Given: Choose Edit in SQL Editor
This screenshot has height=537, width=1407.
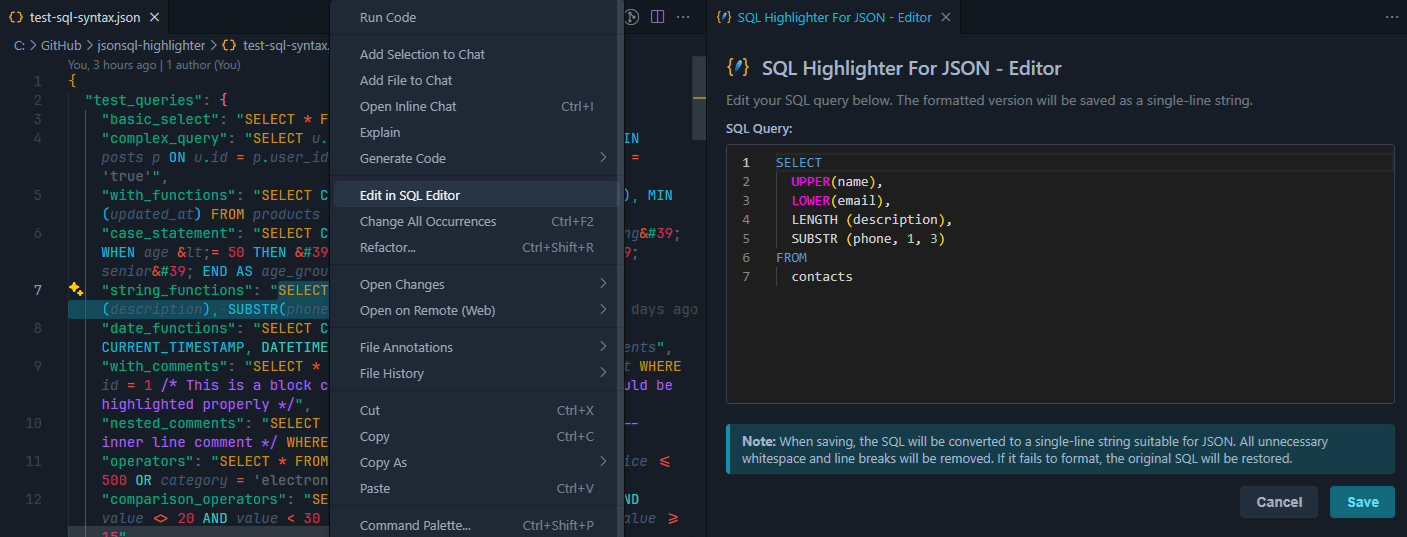Looking at the screenshot, I should [x=475, y=195].
